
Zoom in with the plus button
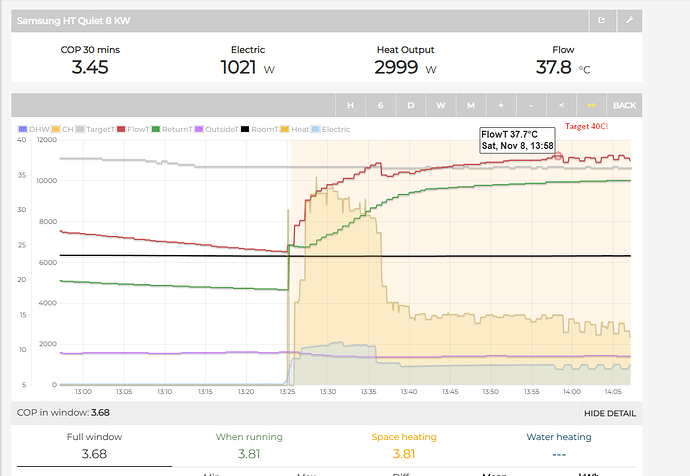coord(501,105)
